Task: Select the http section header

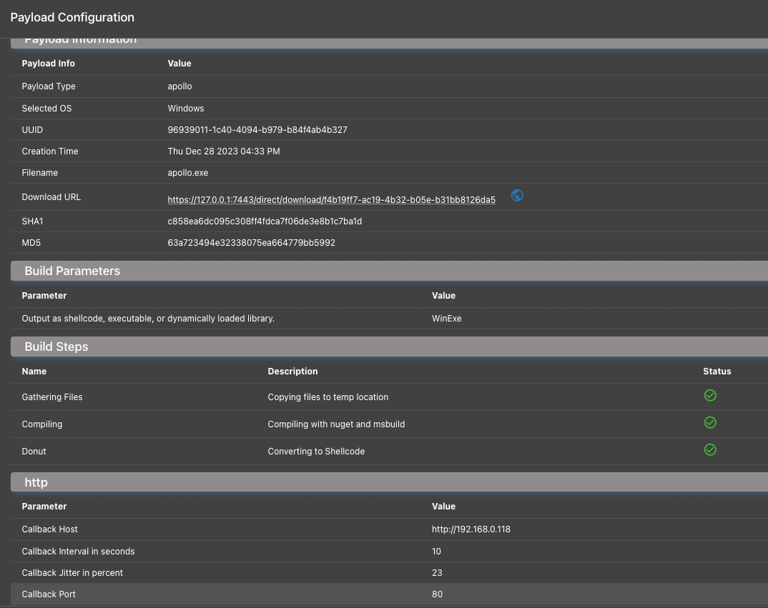Action: pyautogui.click(x=389, y=482)
